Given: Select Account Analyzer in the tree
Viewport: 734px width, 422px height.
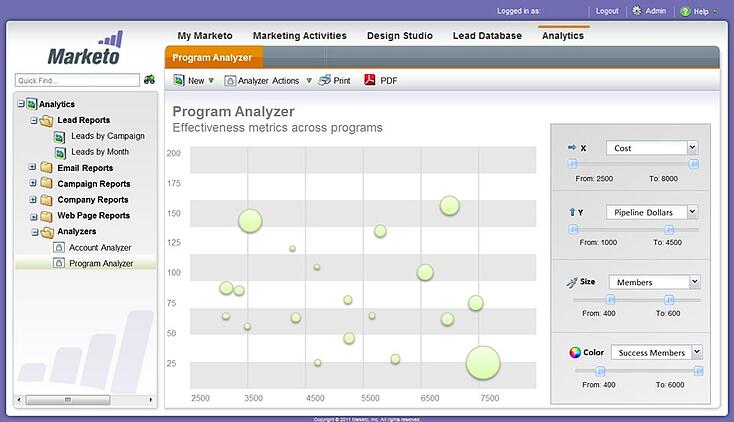Looking at the screenshot, I should click(x=99, y=247).
